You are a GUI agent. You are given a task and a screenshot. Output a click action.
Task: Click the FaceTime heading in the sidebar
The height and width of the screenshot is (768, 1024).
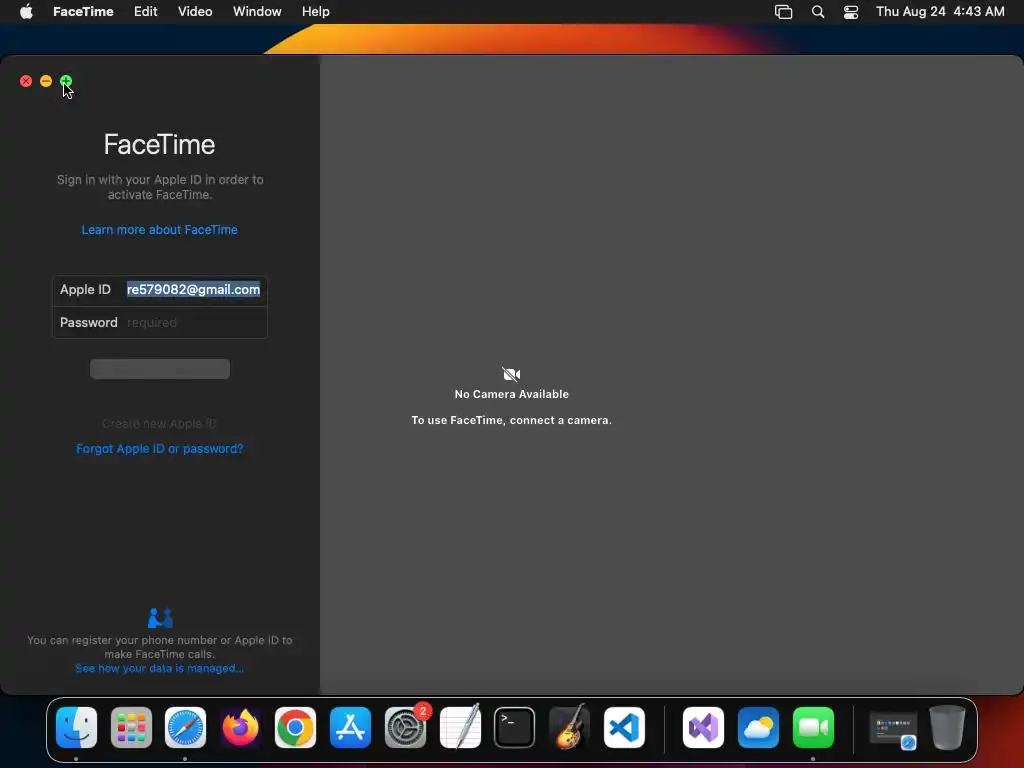click(159, 144)
